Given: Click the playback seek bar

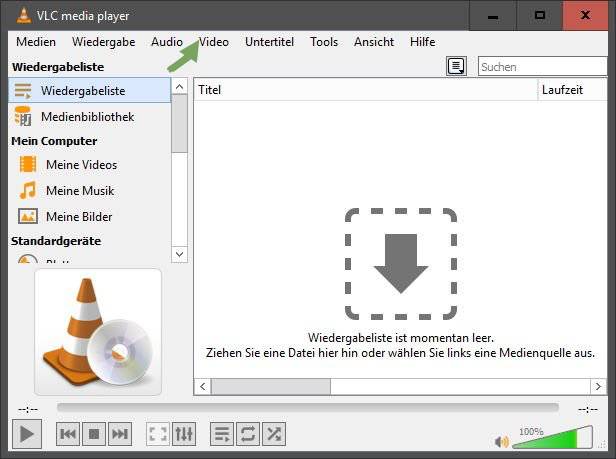Looking at the screenshot, I should tap(308, 408).
